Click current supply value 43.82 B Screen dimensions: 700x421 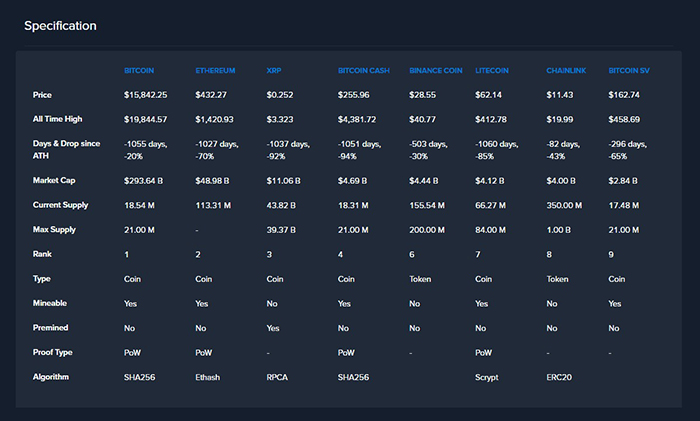281,205
